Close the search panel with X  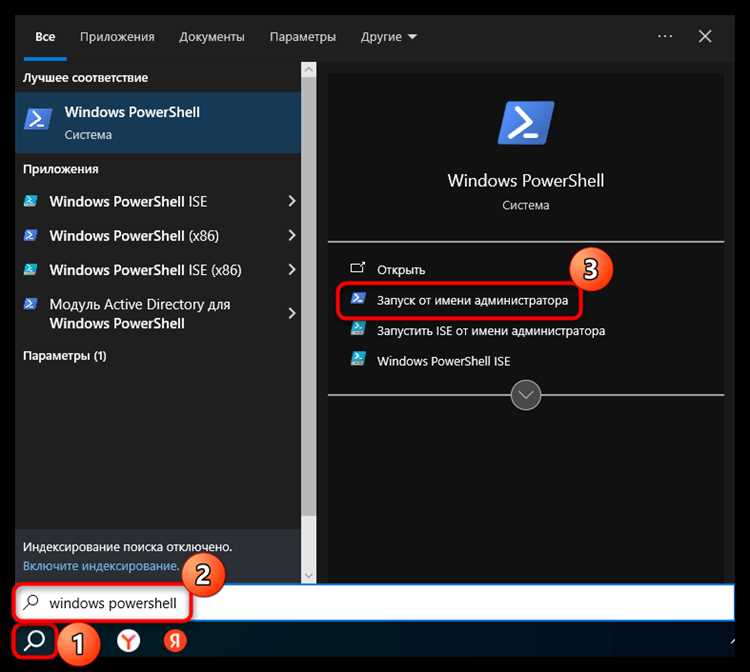[705, 36]
